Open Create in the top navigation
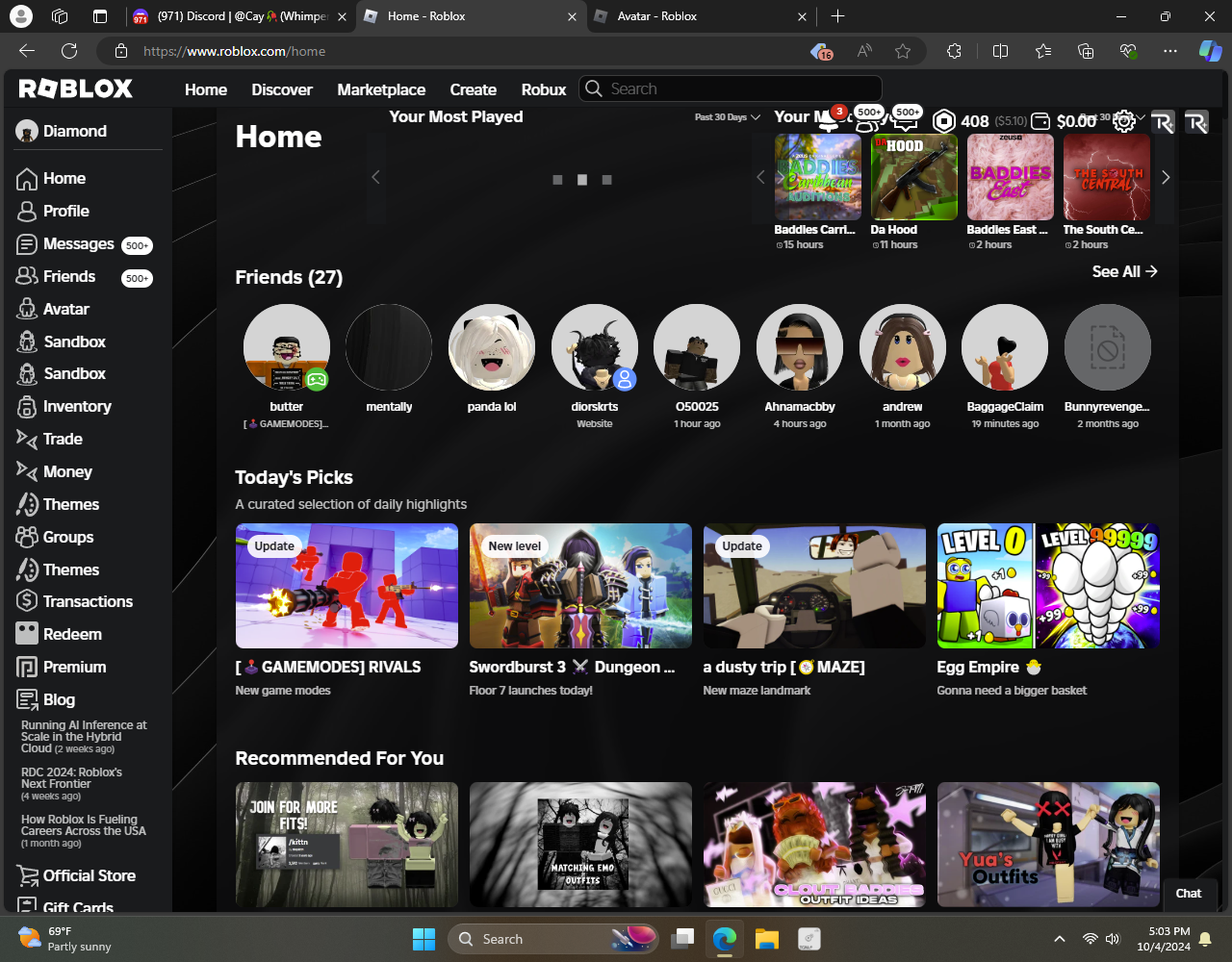 click(474, 89)
